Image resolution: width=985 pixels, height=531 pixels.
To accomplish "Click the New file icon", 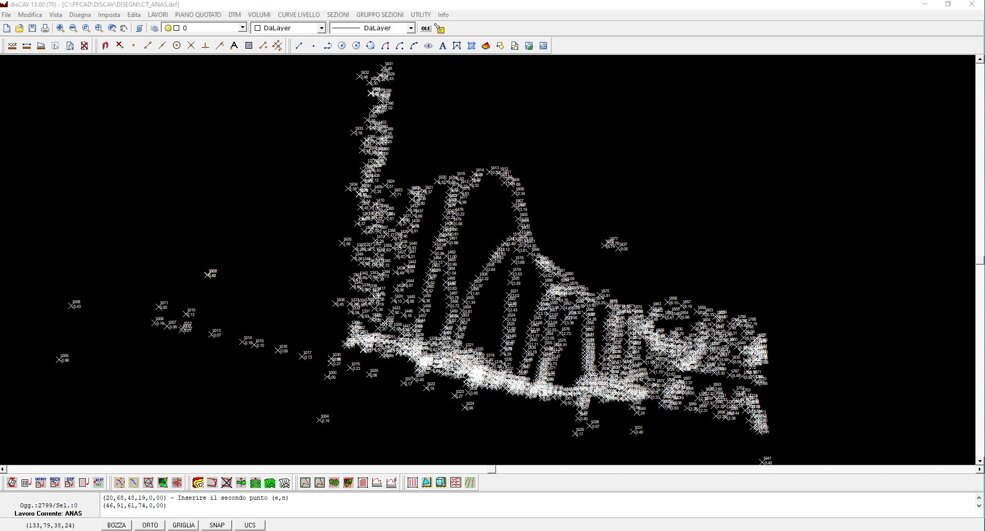I will click(x=7, y=28).
